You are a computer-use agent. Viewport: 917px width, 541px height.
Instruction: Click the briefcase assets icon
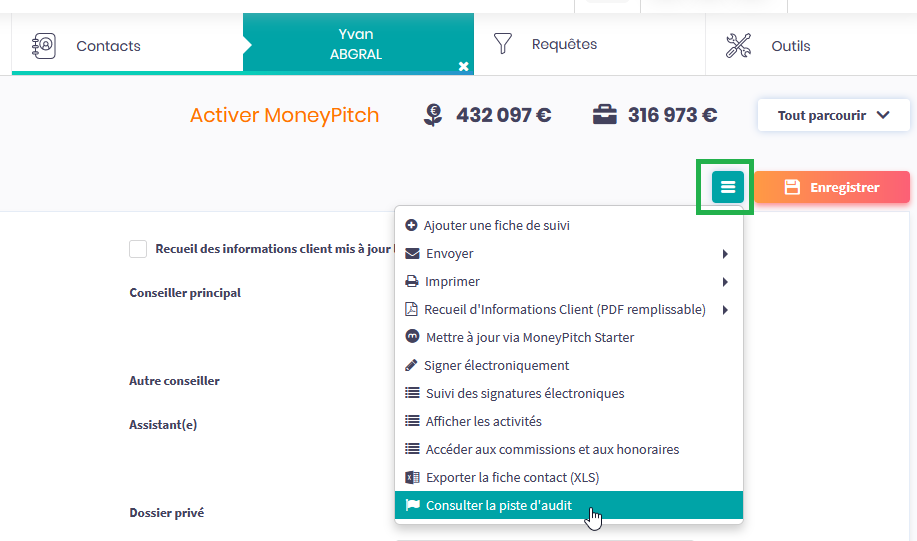[604, 115]
